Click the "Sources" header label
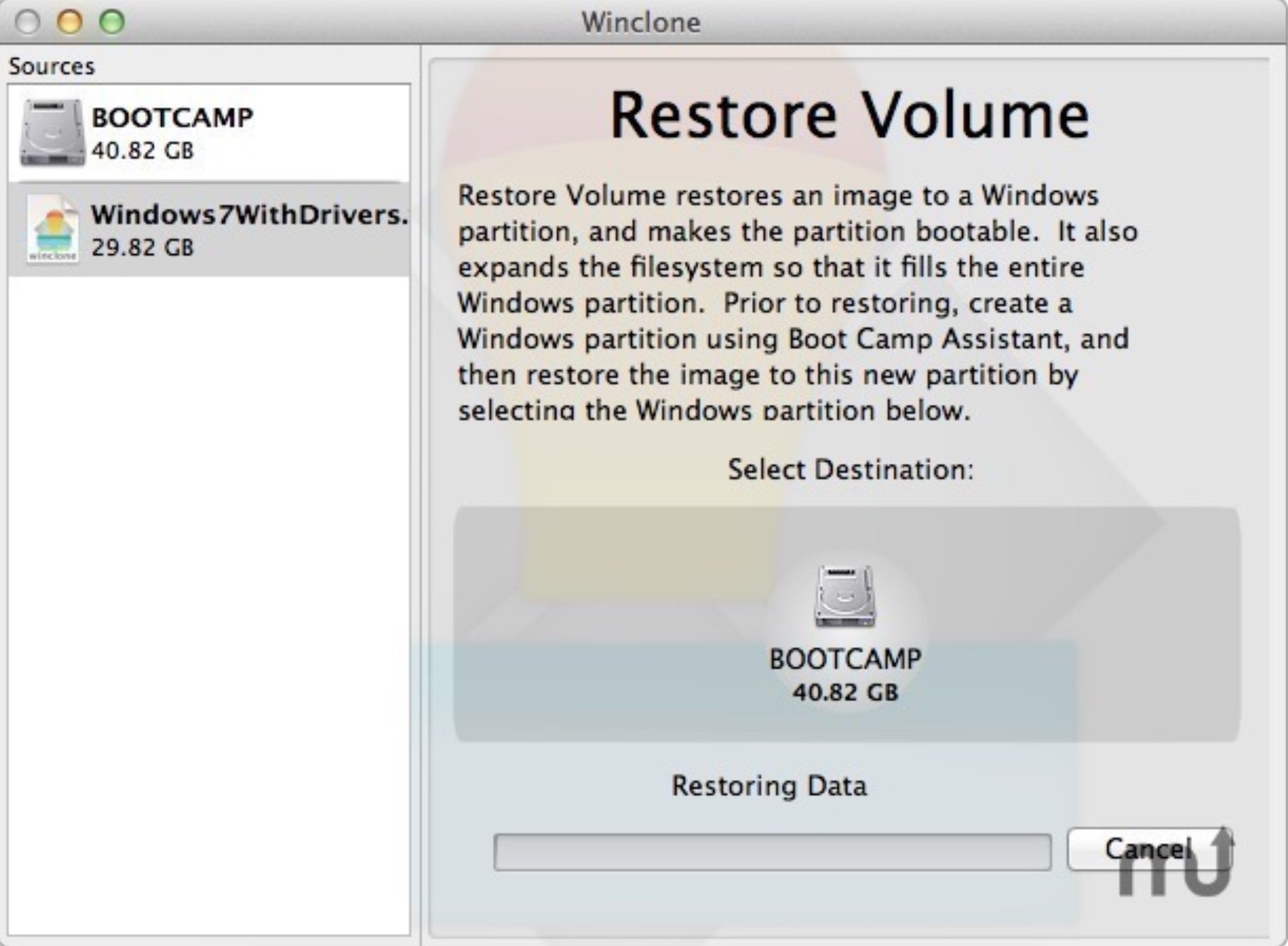The width and height of the screenshot is (1288, 946). click(51, 66)
